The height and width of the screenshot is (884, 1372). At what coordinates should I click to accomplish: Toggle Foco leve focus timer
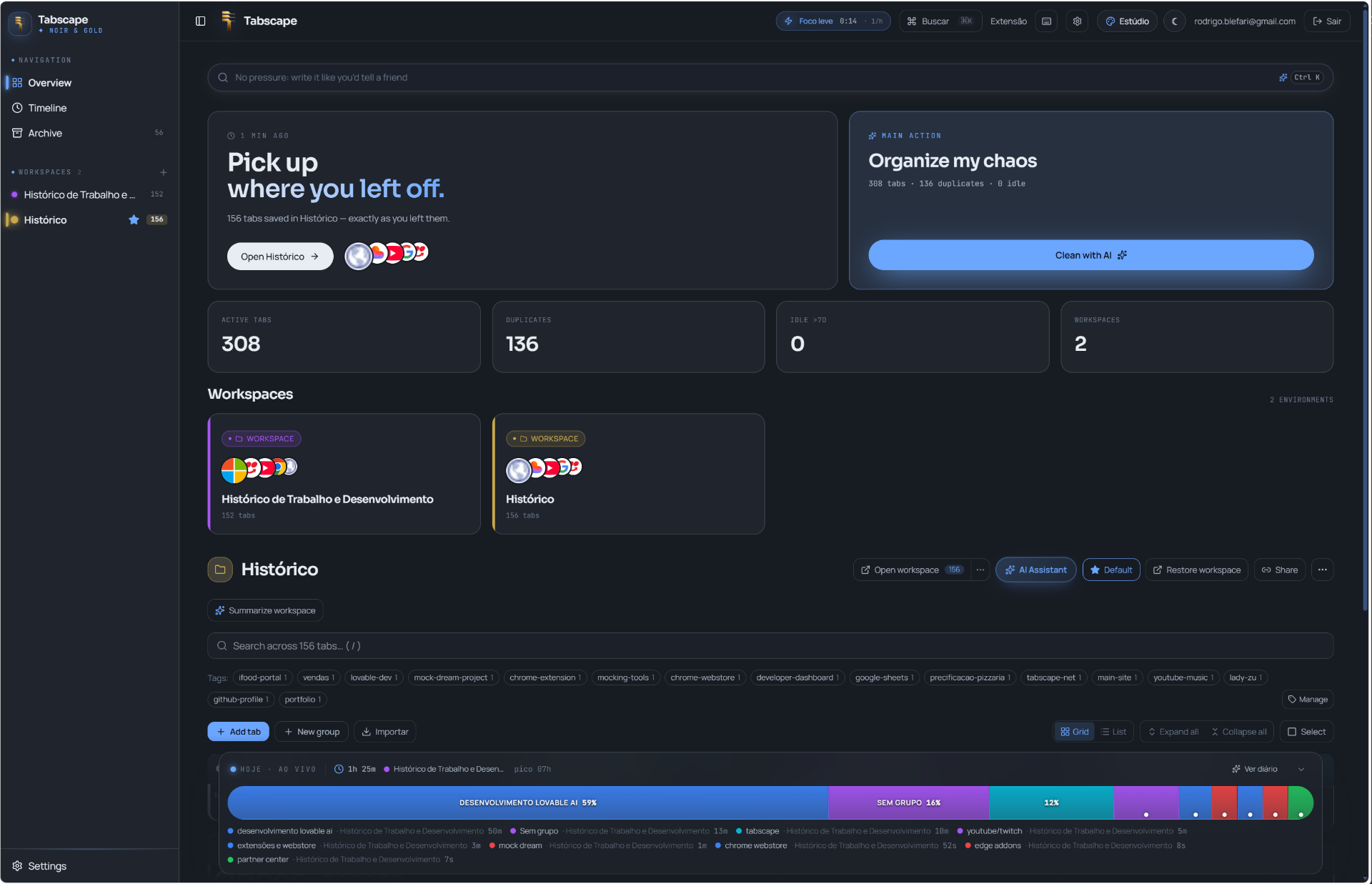(833, 21)
